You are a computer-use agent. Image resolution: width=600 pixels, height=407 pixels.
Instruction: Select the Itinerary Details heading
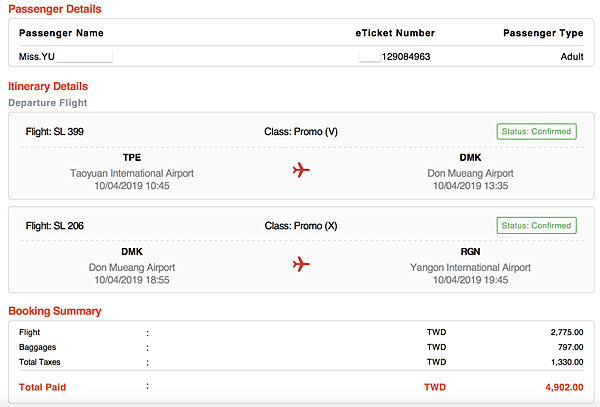(x=48, y=86)
